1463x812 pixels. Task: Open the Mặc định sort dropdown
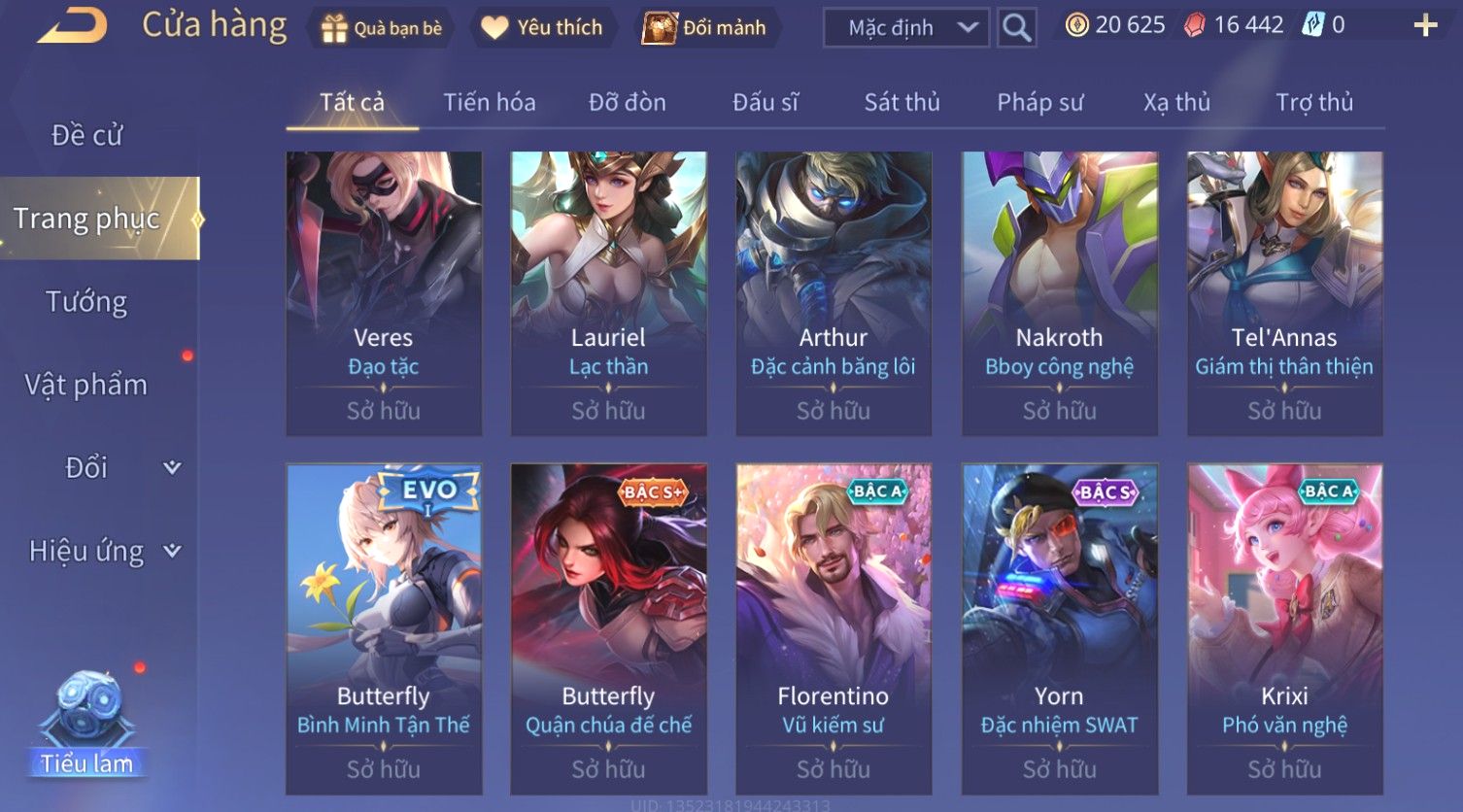click(x=906, y=28)
